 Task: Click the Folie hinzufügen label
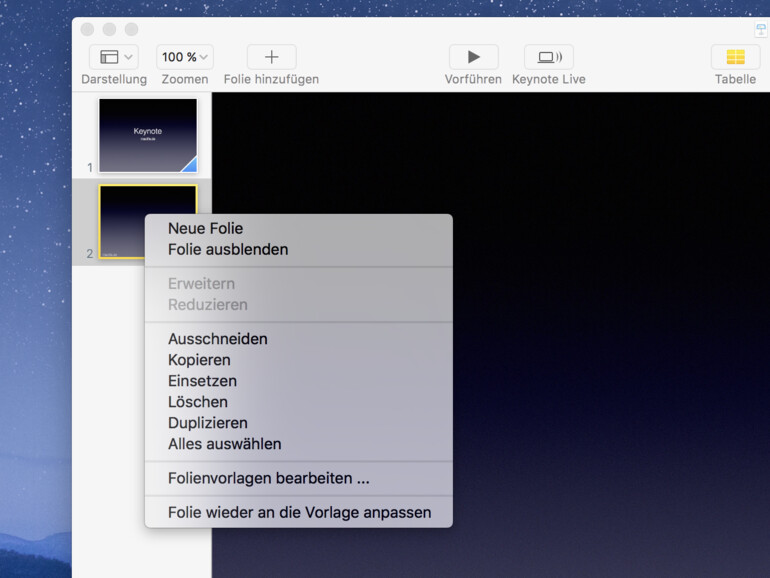(x=271, y=80)
